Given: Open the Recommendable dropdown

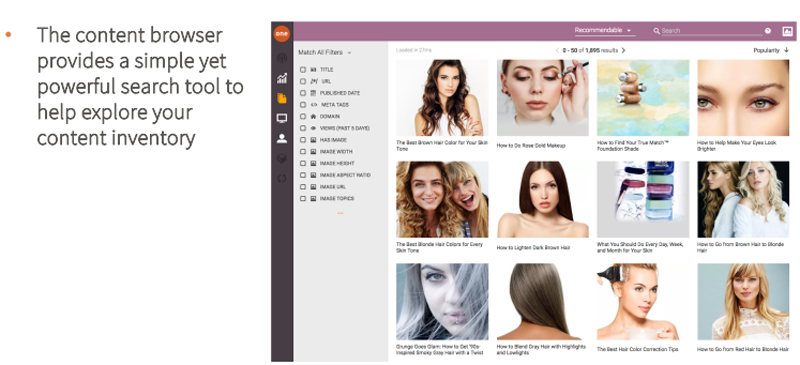Looking at the screenshot, I should [x=604, y=31].
